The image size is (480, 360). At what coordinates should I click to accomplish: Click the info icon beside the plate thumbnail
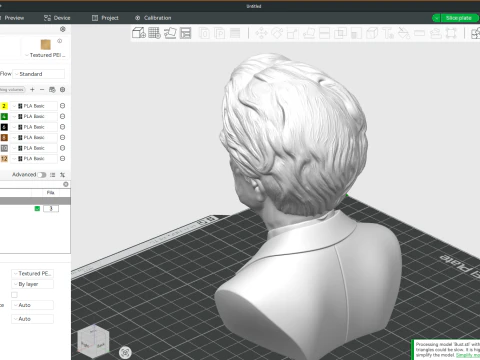[x=59, y=41]
